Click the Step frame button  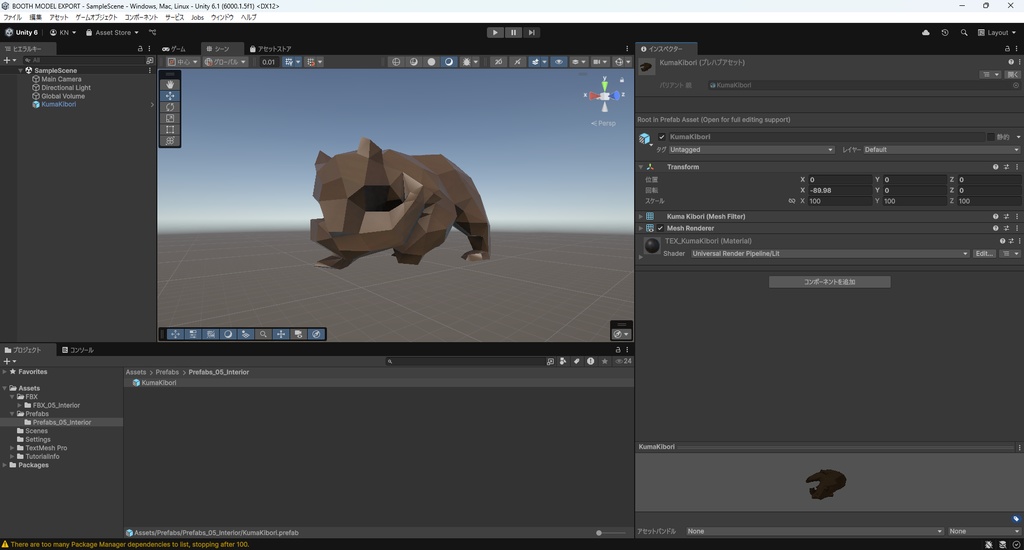click(532, 32)
